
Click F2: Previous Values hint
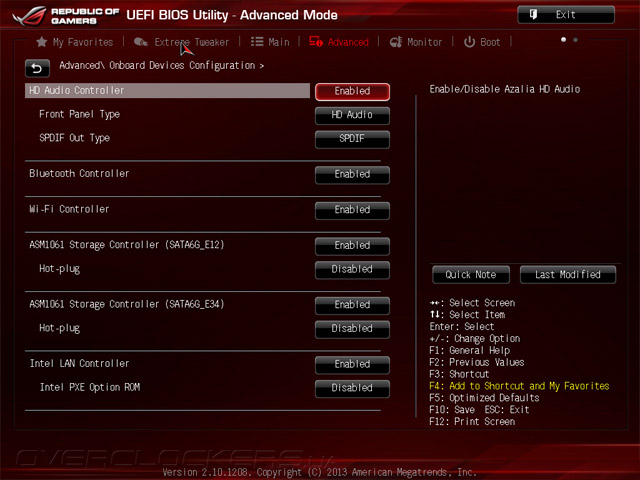[x=477, y=362]
